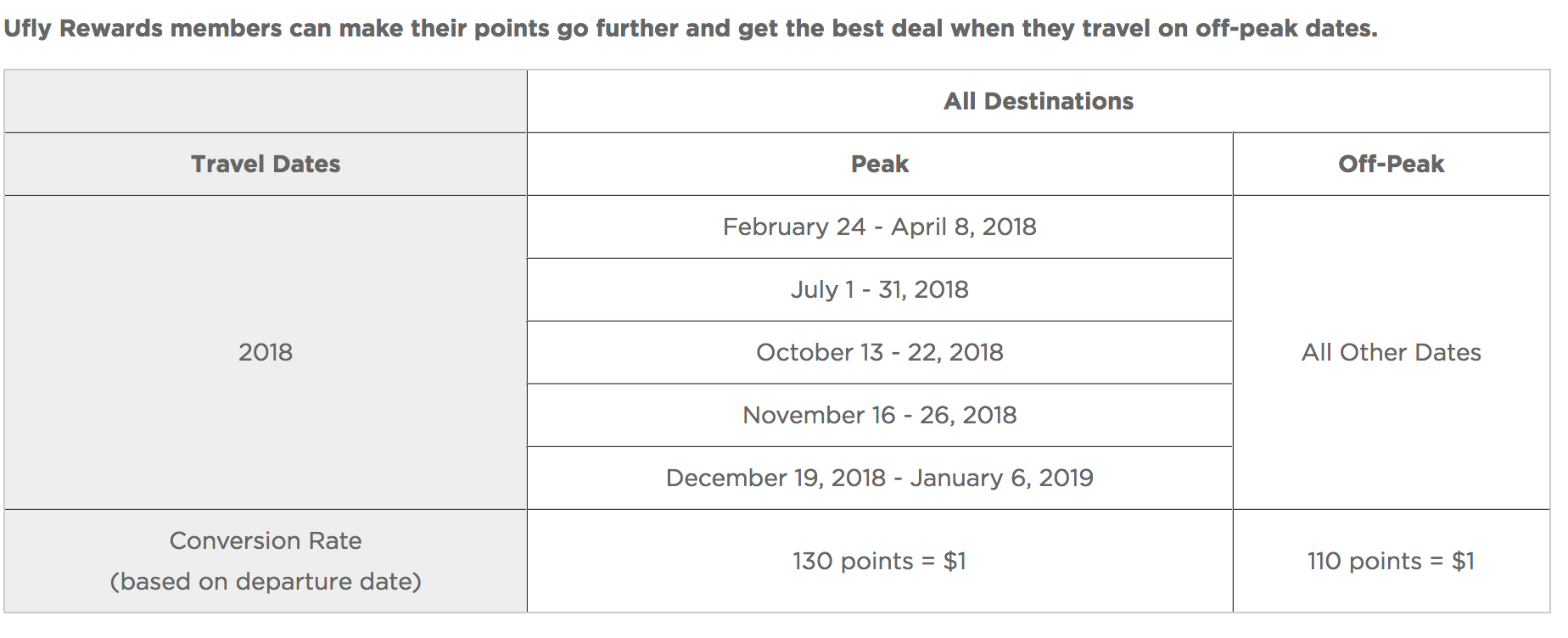
Task: Click the 'Peak' column header
Action: (879, 165)
